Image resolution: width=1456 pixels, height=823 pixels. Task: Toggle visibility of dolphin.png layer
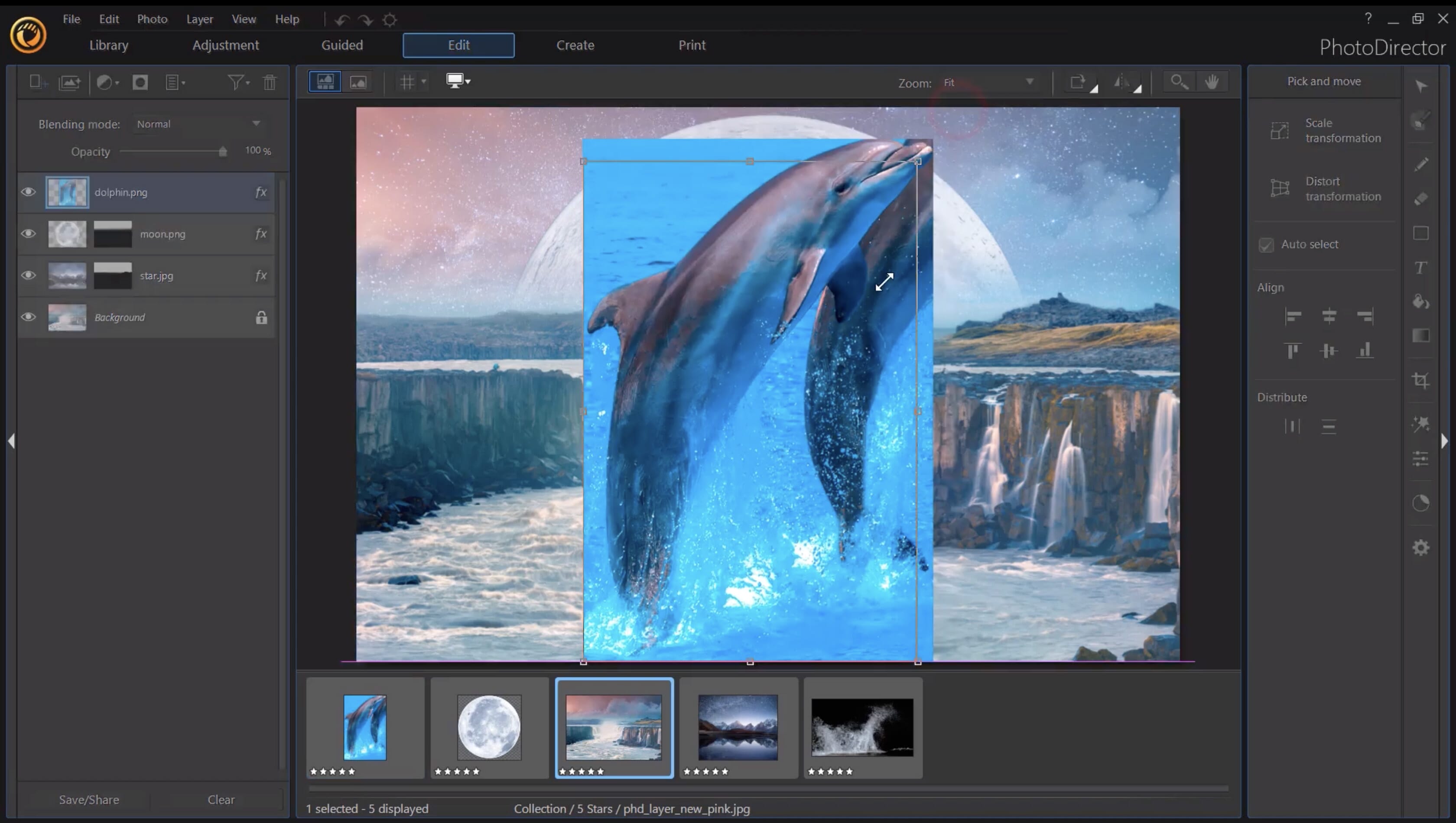[x=27, y=192]
